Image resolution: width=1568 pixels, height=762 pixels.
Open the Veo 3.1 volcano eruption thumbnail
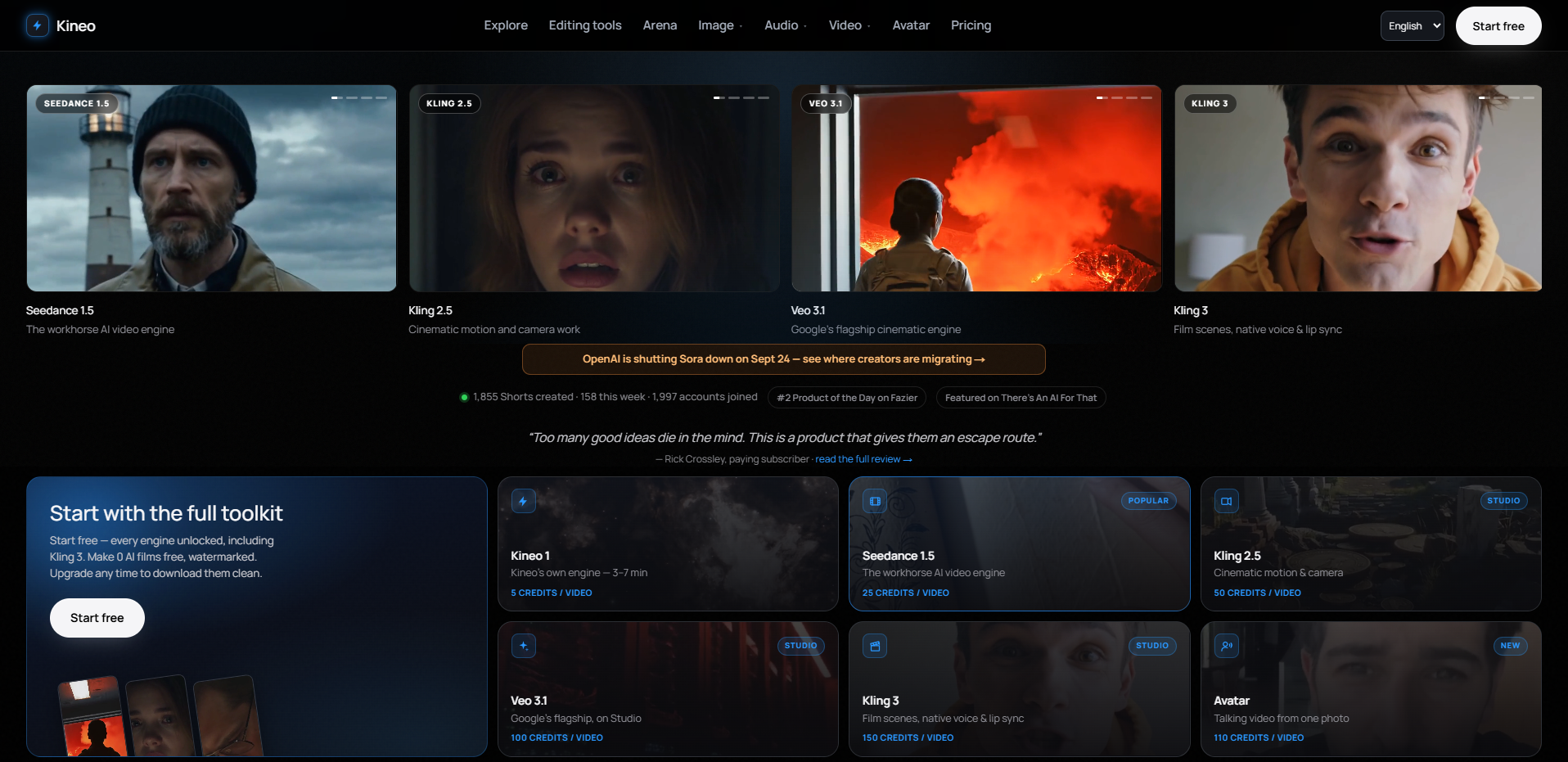[976, 188]
